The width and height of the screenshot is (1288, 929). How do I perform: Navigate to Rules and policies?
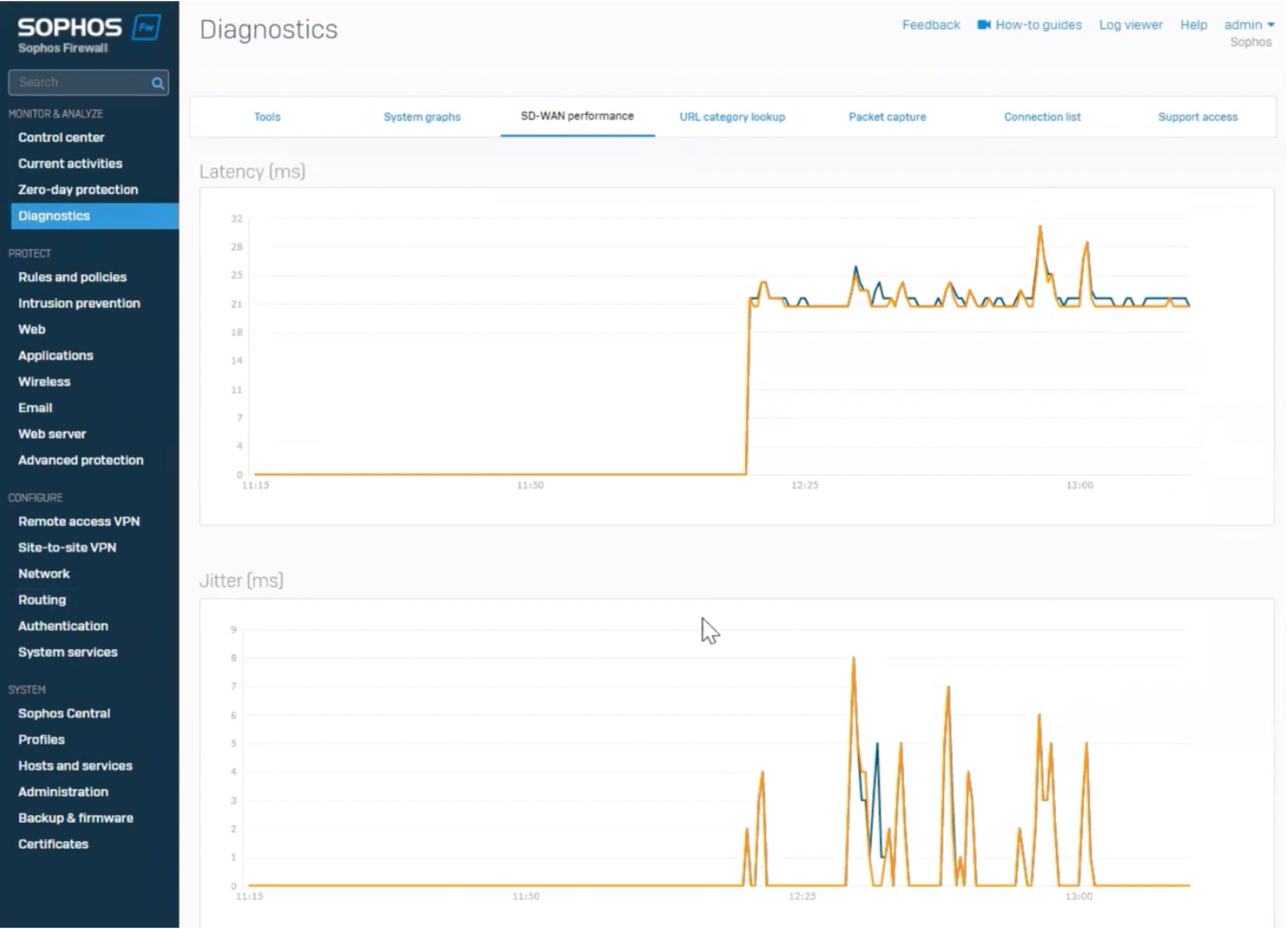(72, 277)
